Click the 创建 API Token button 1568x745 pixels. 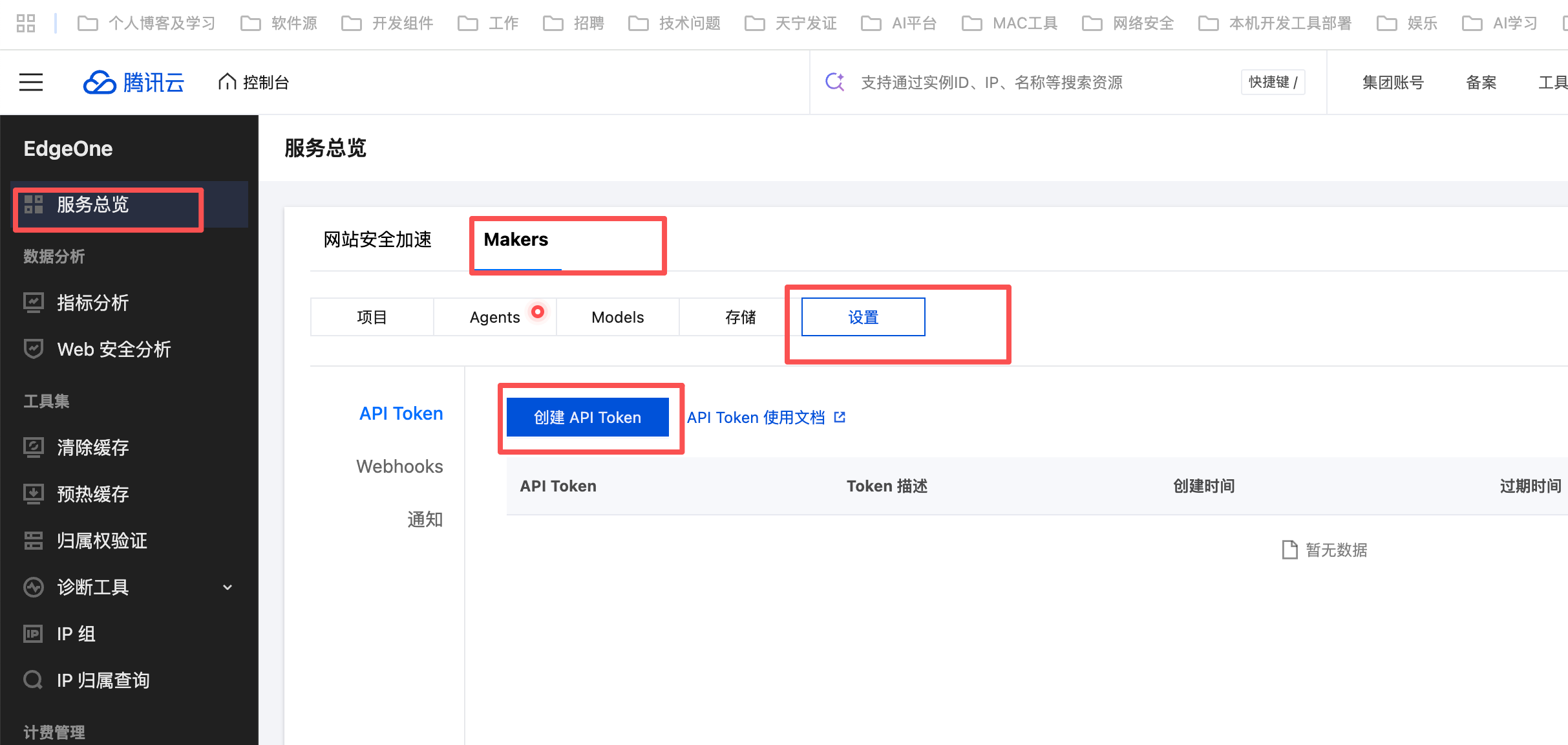pos(588,417)
